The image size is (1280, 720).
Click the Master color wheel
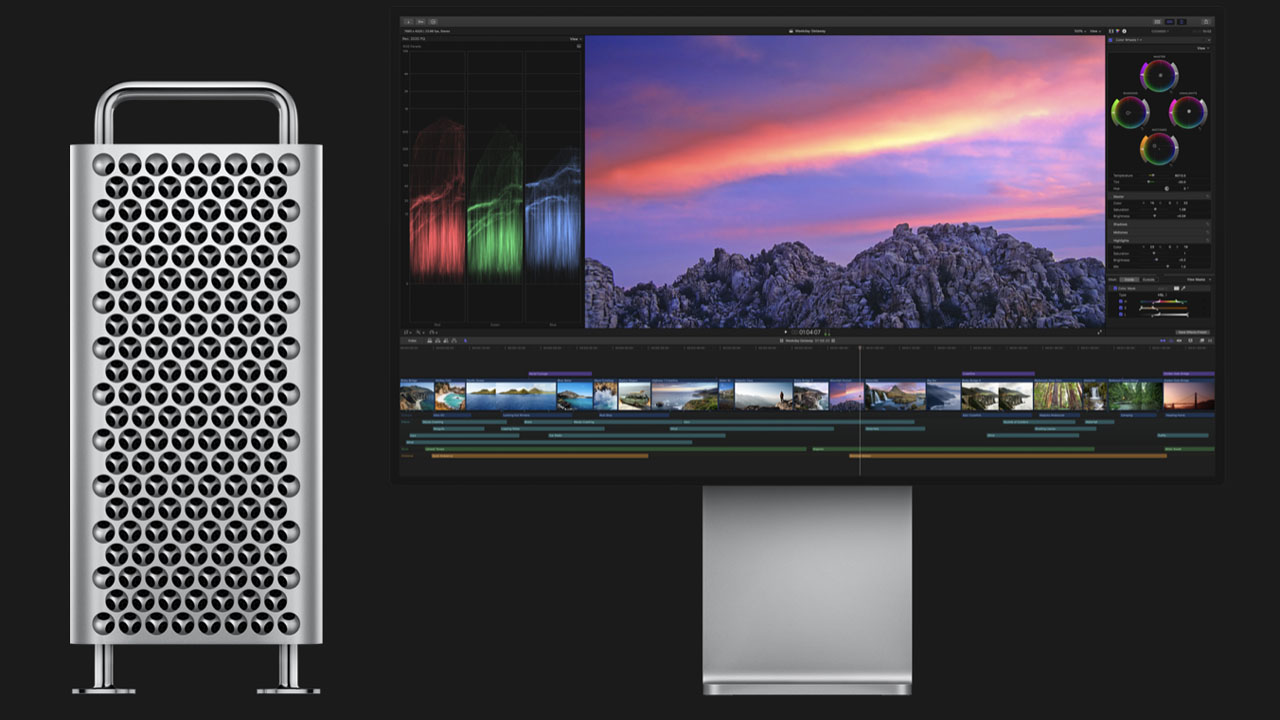click(x=1158, y=75)
